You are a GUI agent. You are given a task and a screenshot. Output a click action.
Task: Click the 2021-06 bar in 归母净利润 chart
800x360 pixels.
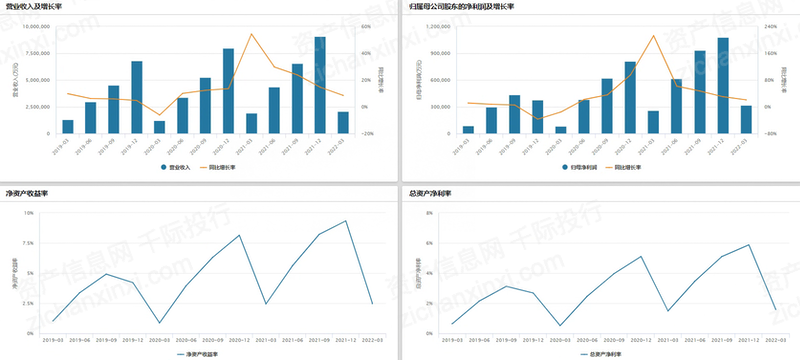click(x=677, y=107)
